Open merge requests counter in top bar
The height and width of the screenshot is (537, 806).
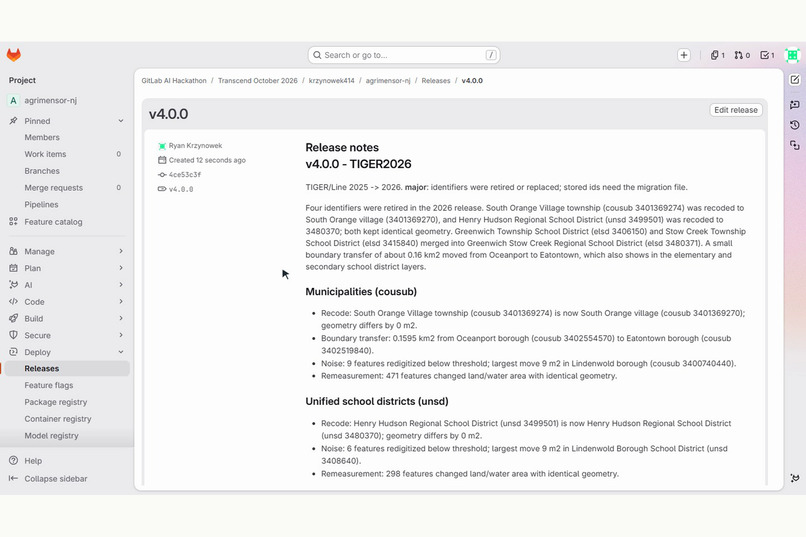point(742,55)
